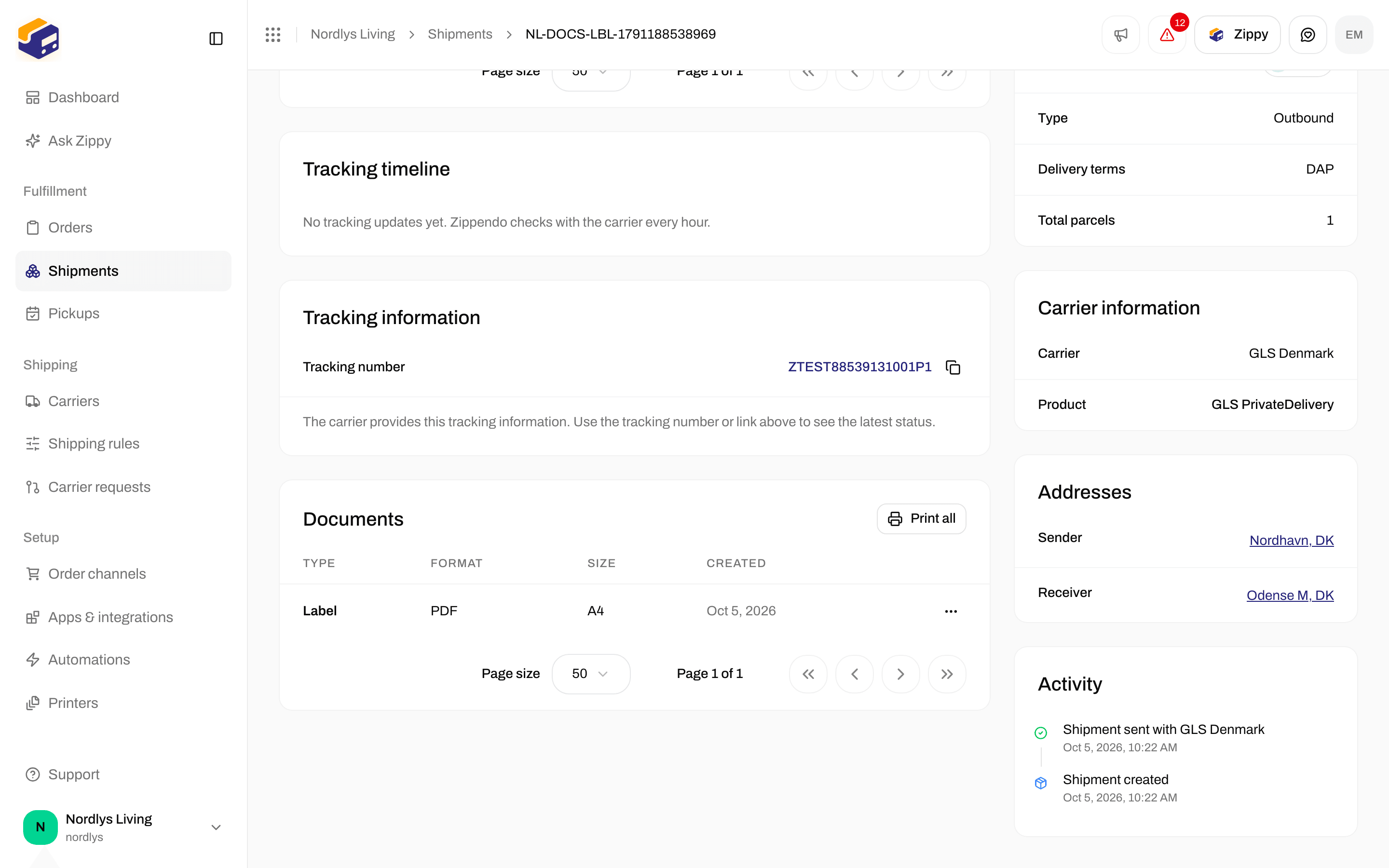Open Pickups in the sidebar
The height and width of the screenshot is (868, 1389).
coord(123,313)
